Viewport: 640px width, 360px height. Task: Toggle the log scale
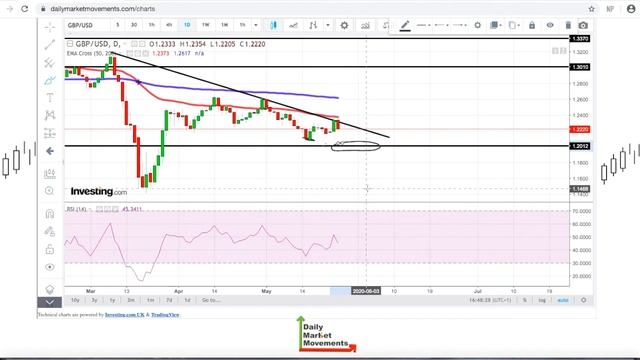tap(542, 300)
